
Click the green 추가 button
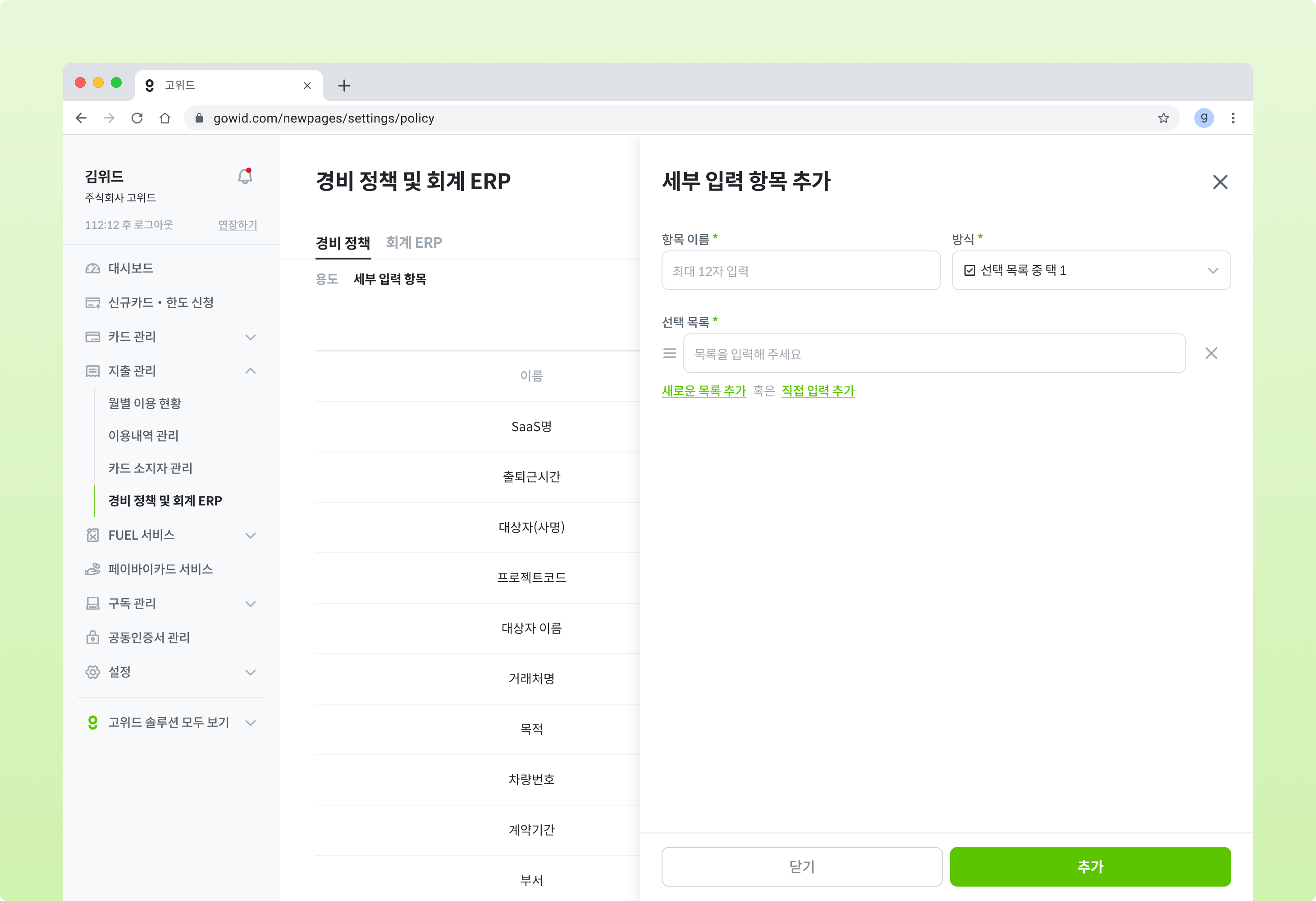pos(1089,866)
